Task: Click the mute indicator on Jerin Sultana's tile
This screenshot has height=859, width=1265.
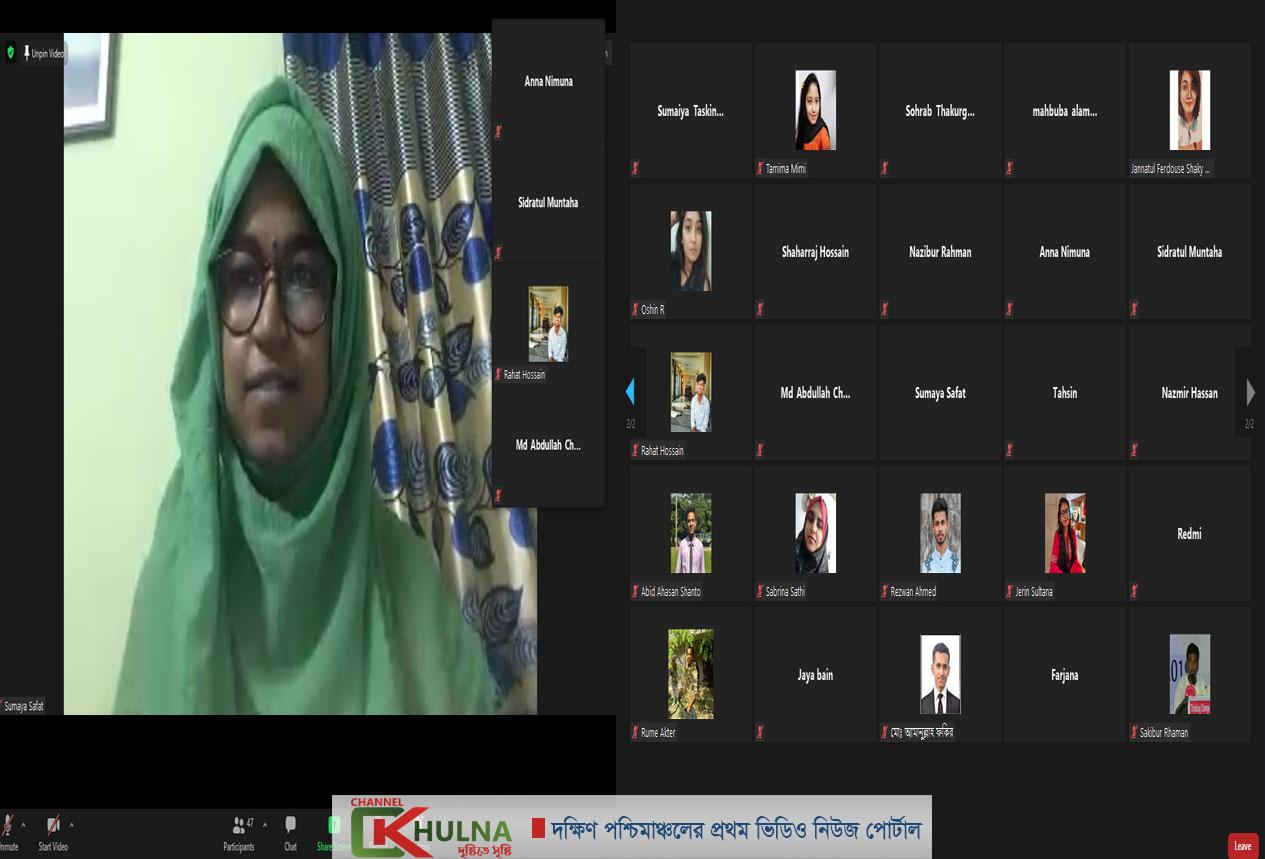Action: [1009, 591]
